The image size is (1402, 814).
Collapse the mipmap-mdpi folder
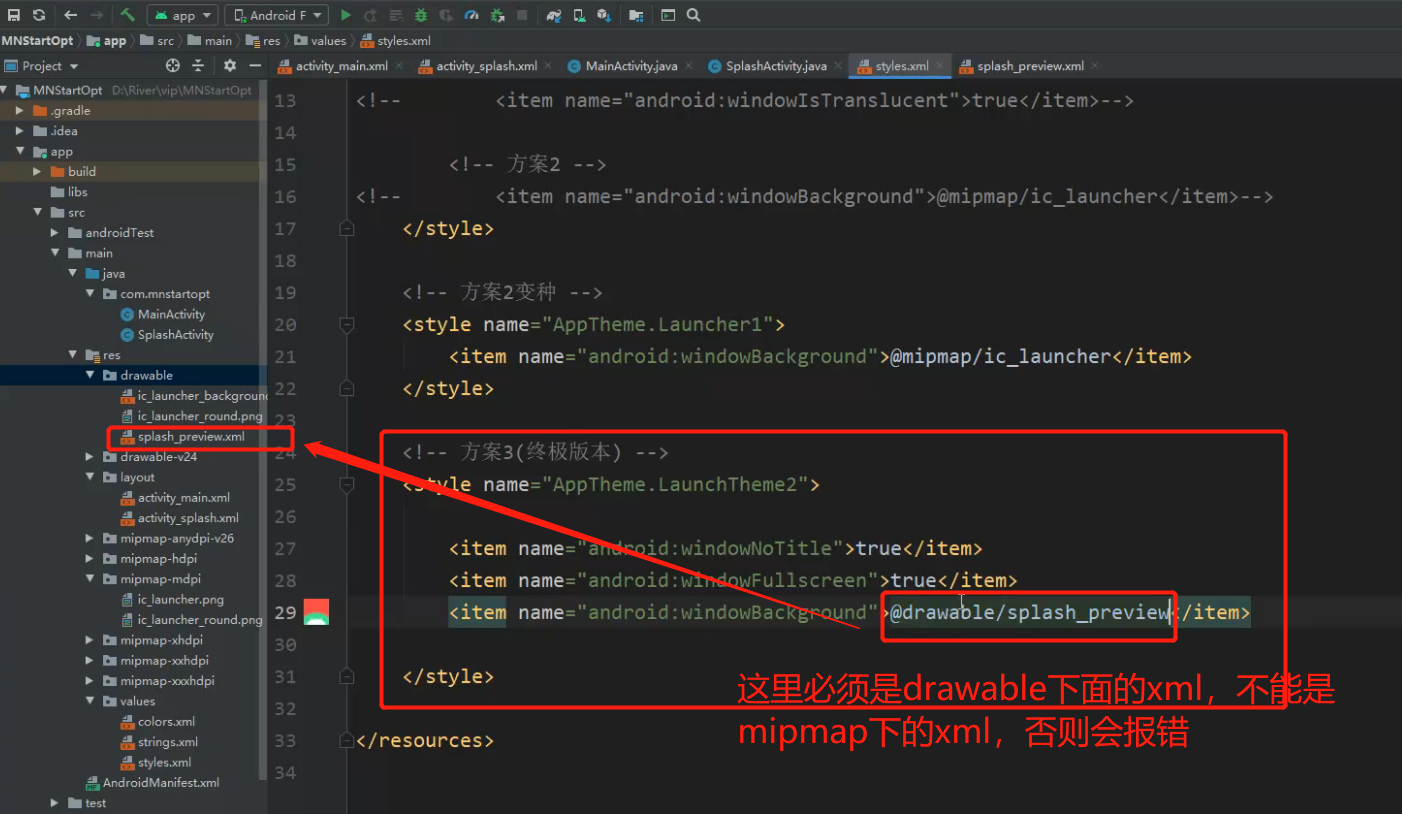click(91, 579)
